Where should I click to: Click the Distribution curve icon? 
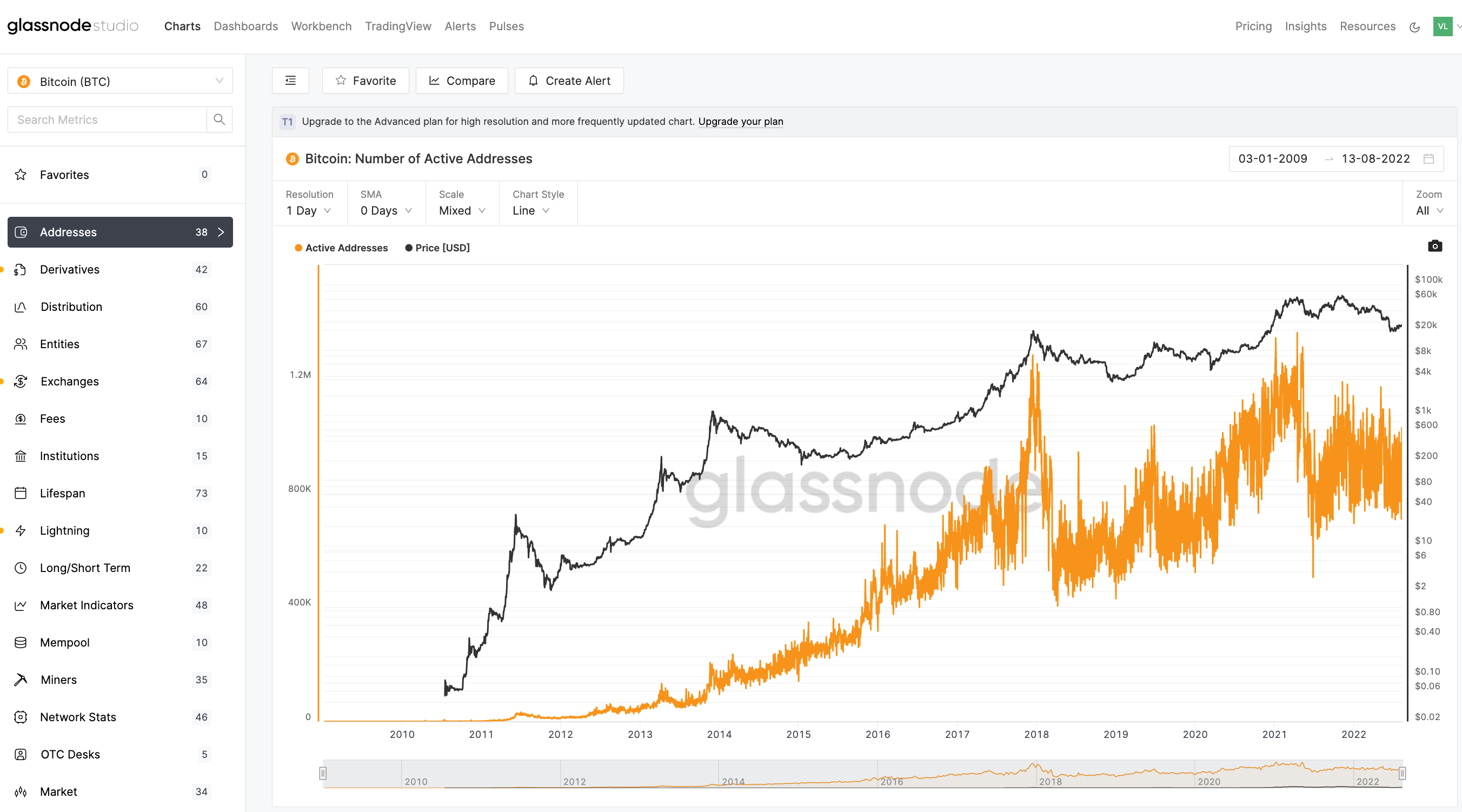click(21, 307)
